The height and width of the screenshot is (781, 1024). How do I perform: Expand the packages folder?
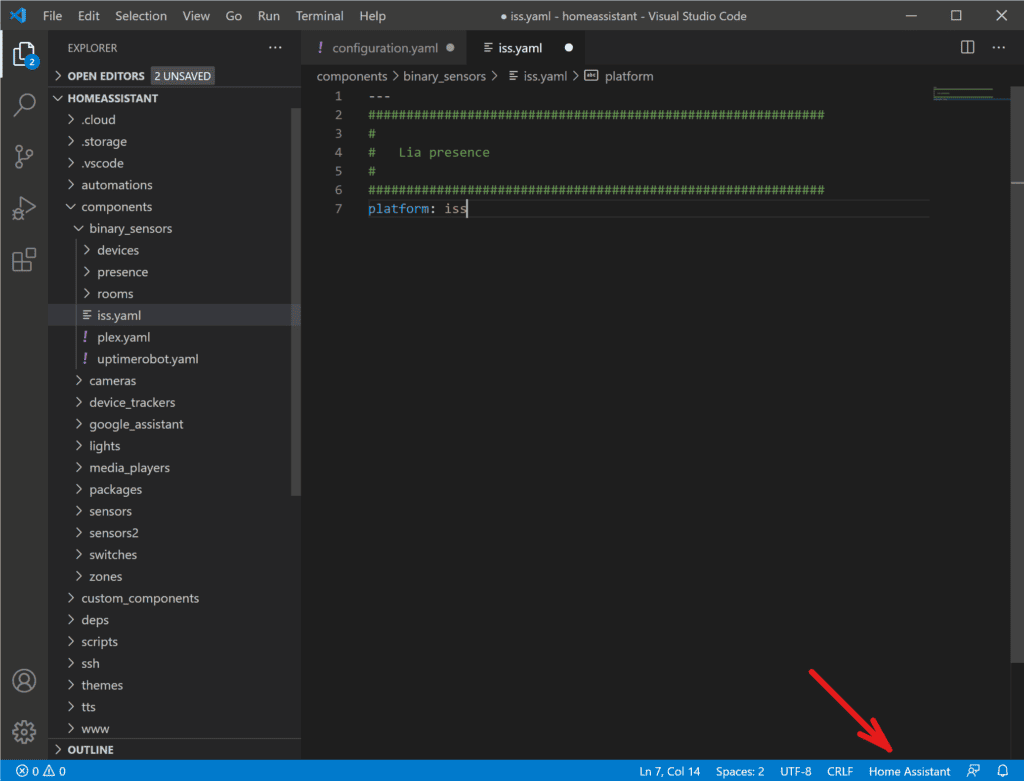click(175, 490)
